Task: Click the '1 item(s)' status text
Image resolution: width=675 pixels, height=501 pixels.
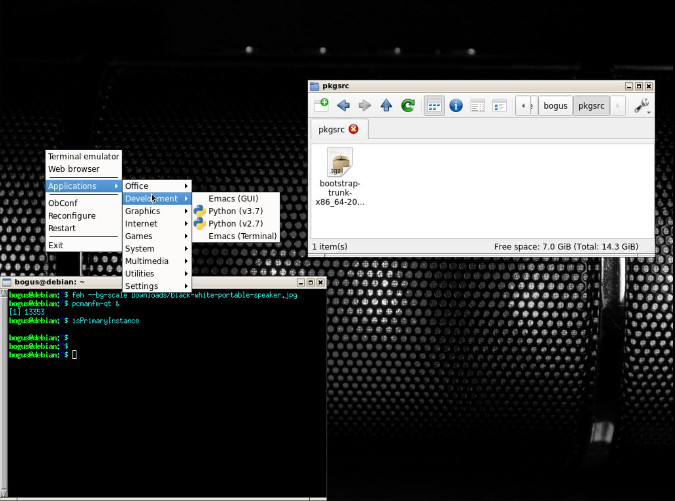Action: [x=330, y=247]
